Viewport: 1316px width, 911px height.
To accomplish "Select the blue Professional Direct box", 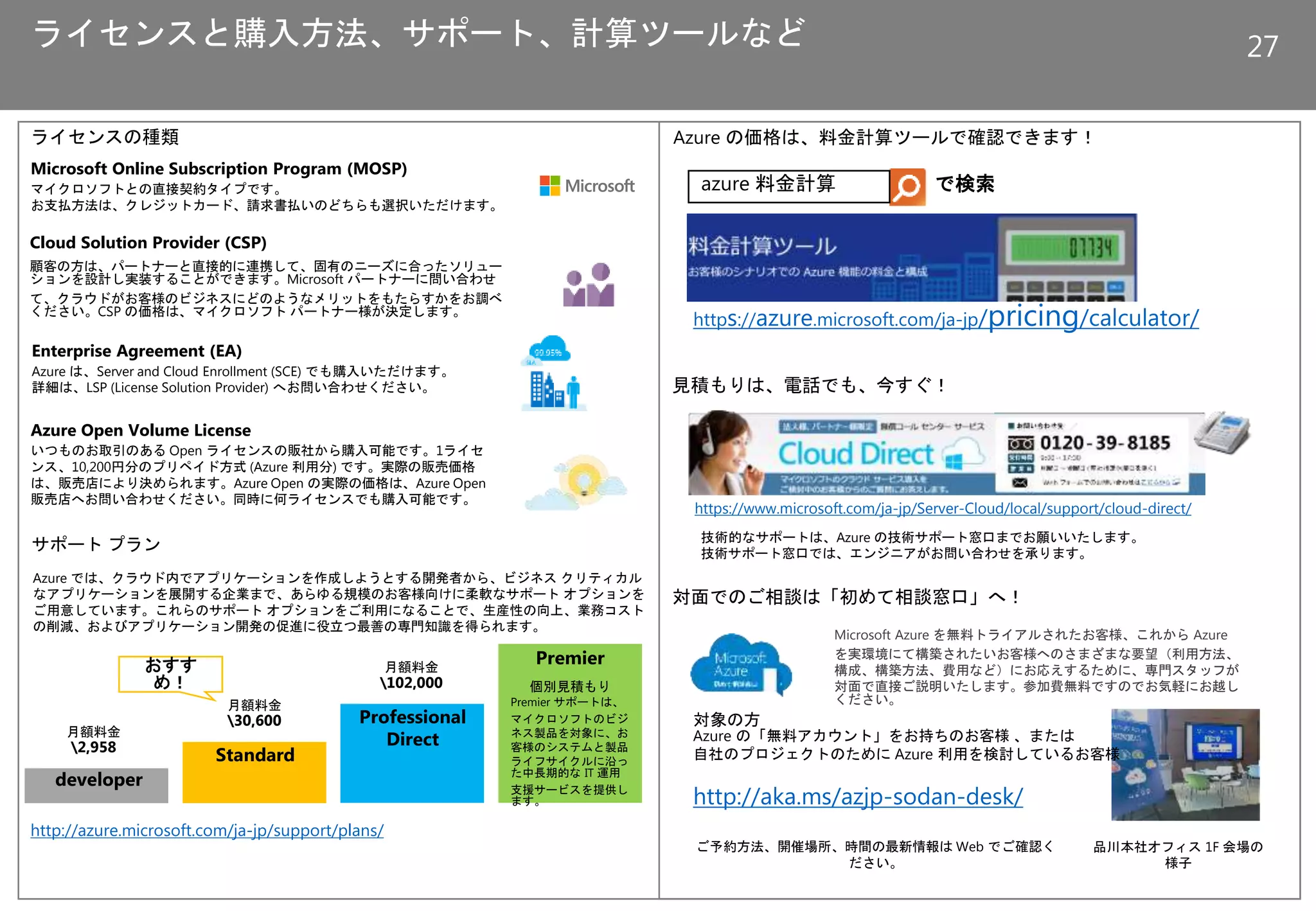I will pyautogui.click(x=412, y=753).
